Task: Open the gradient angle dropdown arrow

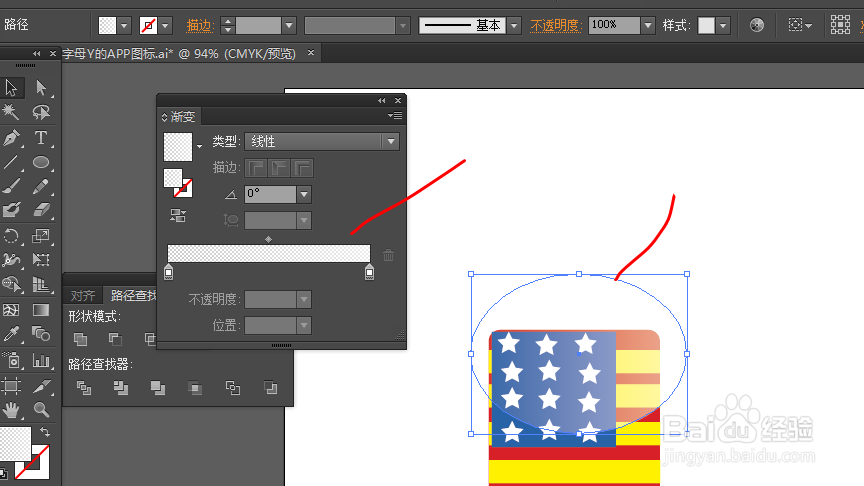Action: pos(304,194)
